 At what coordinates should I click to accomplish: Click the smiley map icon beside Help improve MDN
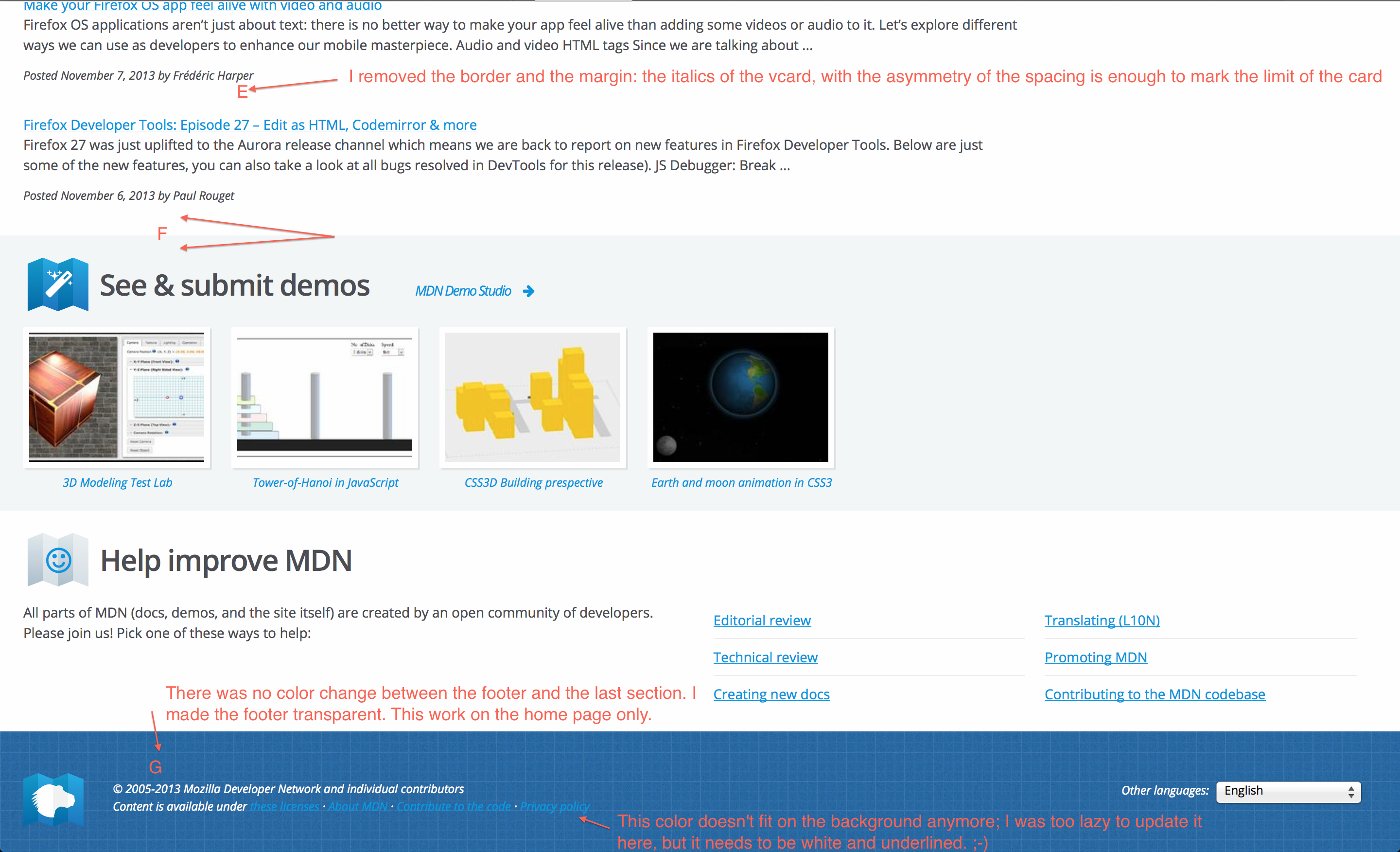(58, 560)
